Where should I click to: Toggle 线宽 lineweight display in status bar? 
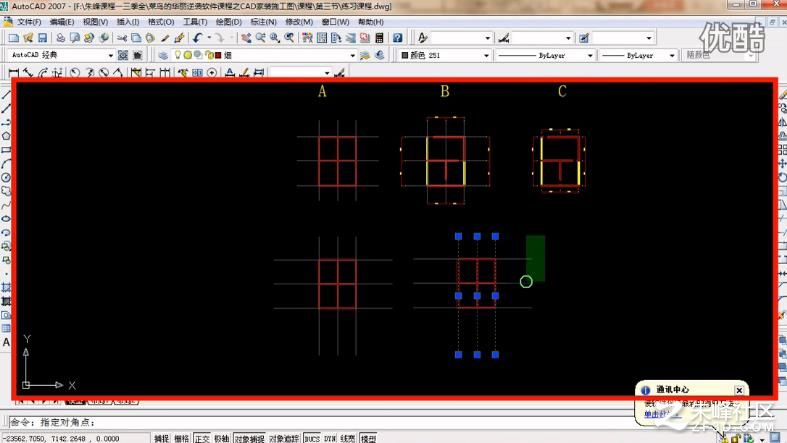pyautogui.click(x=348, y=438)
